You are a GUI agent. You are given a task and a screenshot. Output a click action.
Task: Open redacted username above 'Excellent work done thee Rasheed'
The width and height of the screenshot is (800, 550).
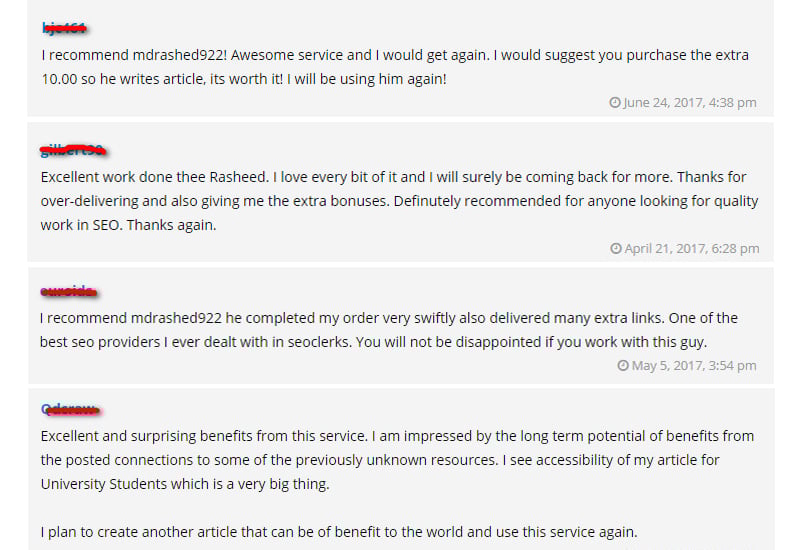(72, 150)
